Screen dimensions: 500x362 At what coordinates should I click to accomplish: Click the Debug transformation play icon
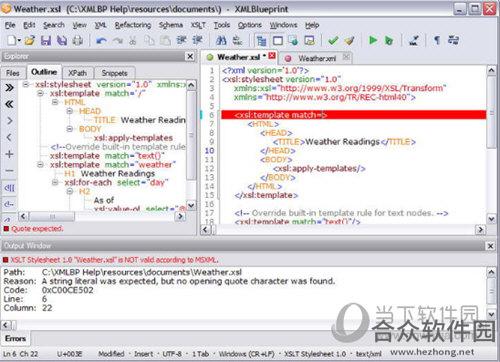tap(389, 40)
